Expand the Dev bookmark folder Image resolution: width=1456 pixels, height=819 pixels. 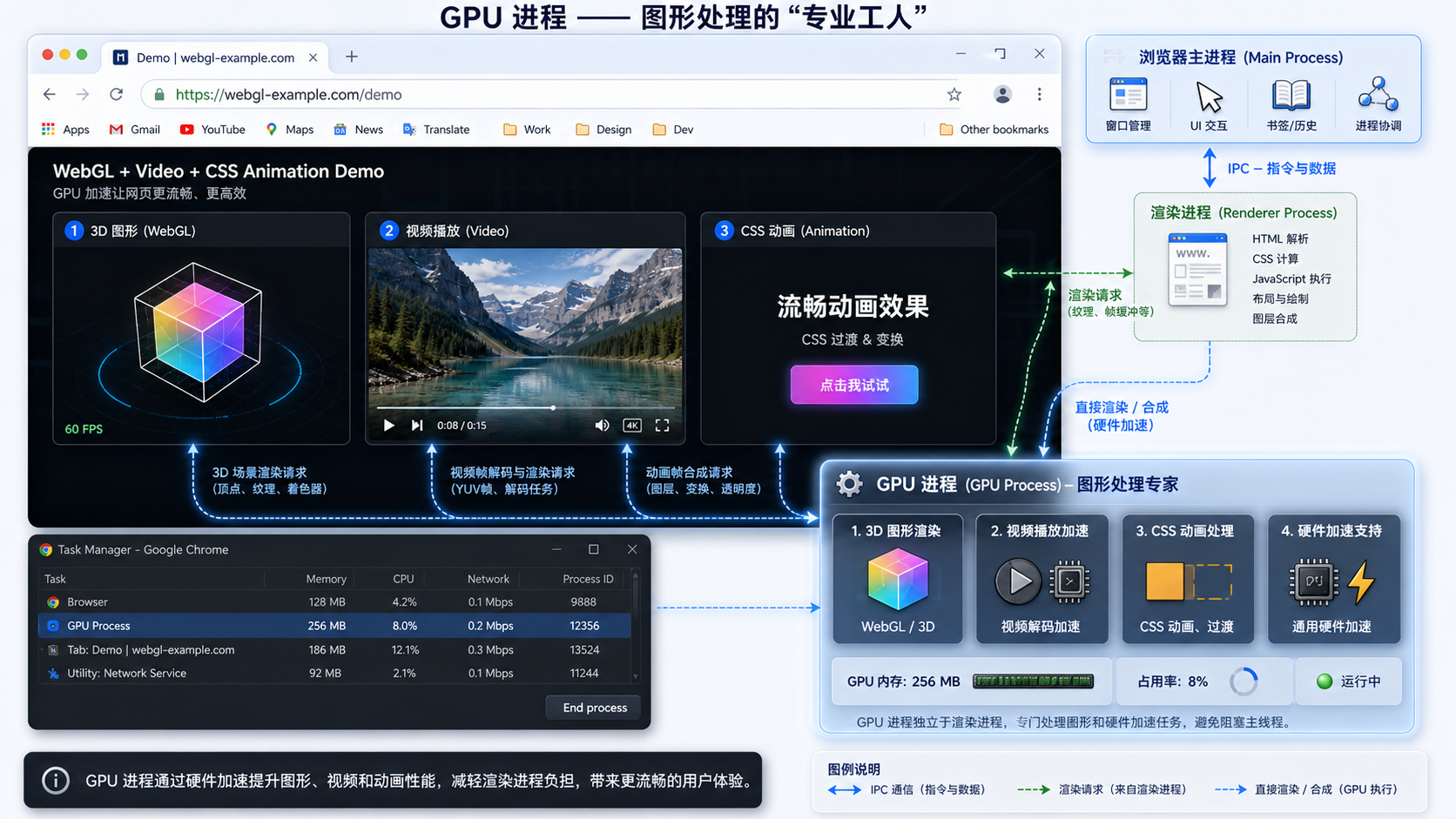pyautogui.click(x=673, y=129)
